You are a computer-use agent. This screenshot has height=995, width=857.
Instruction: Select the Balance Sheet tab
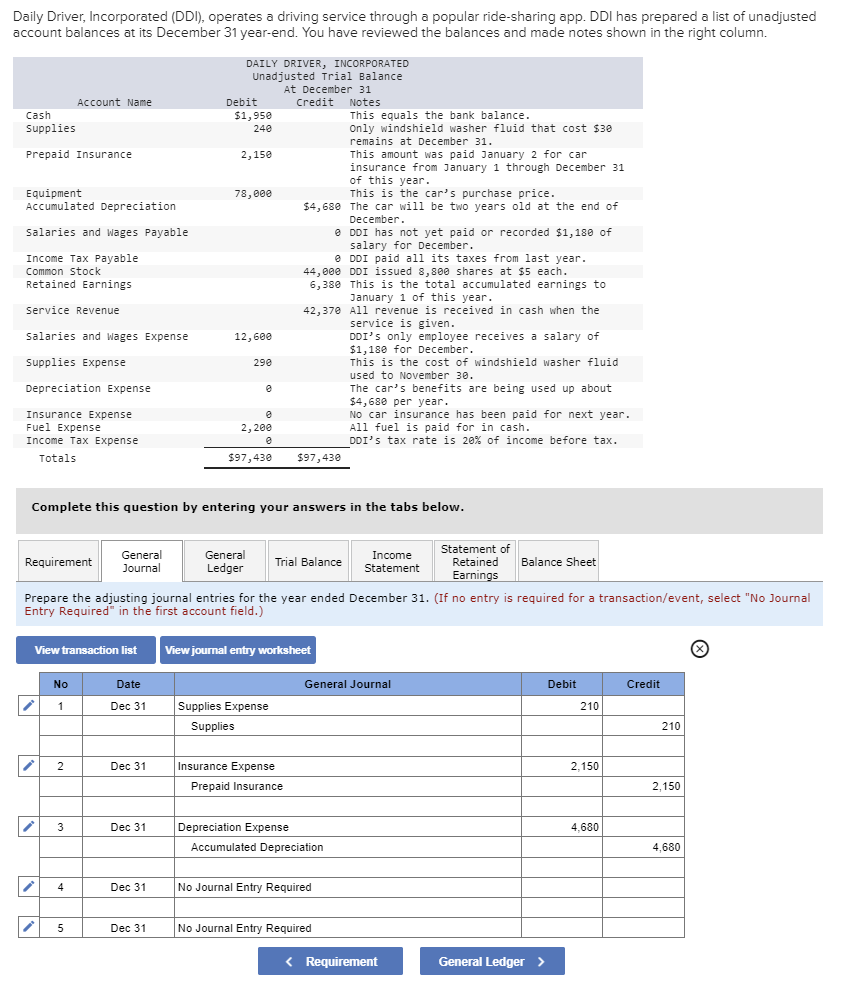click(x=558, y=561)
